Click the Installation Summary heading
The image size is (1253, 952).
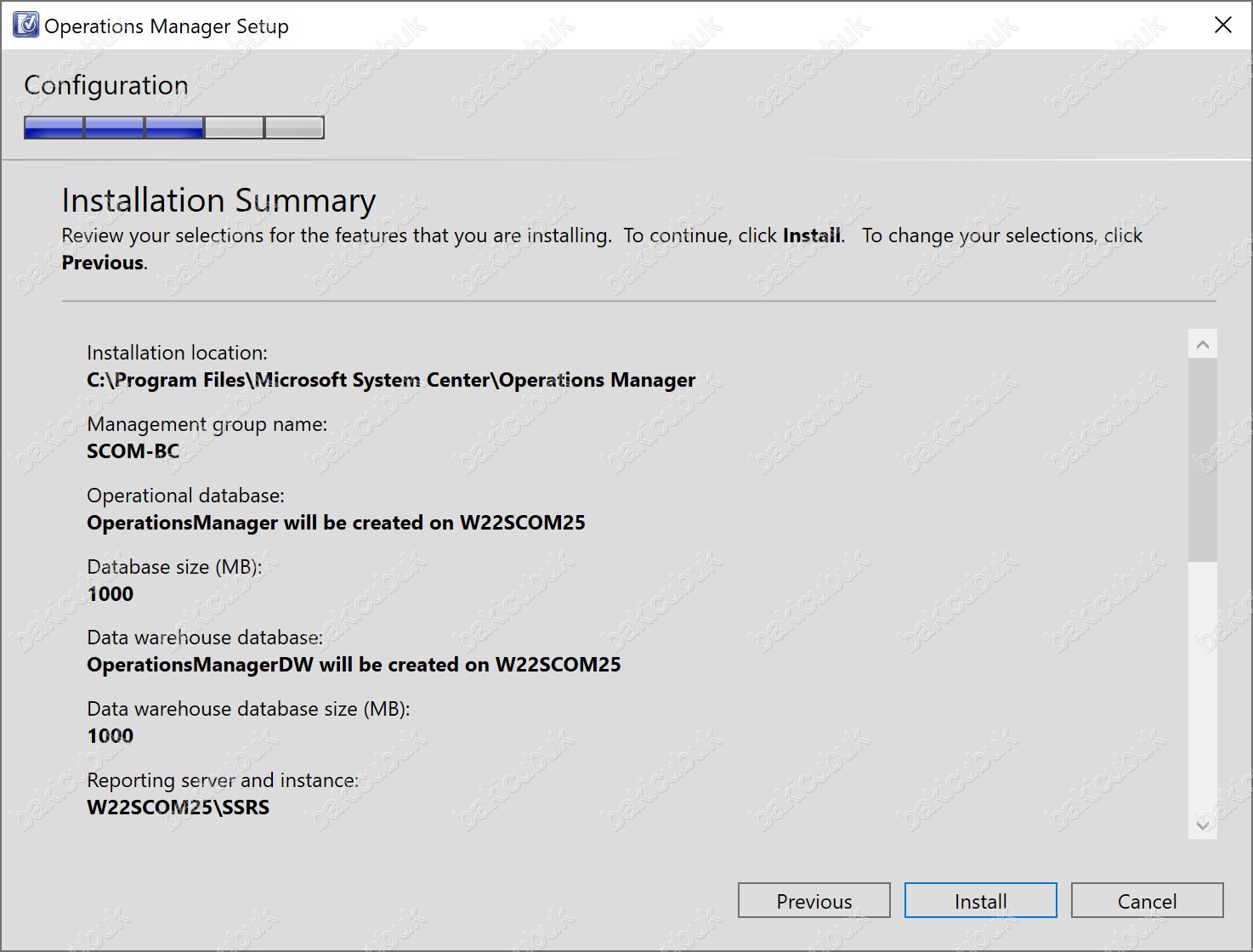[218, 201]
